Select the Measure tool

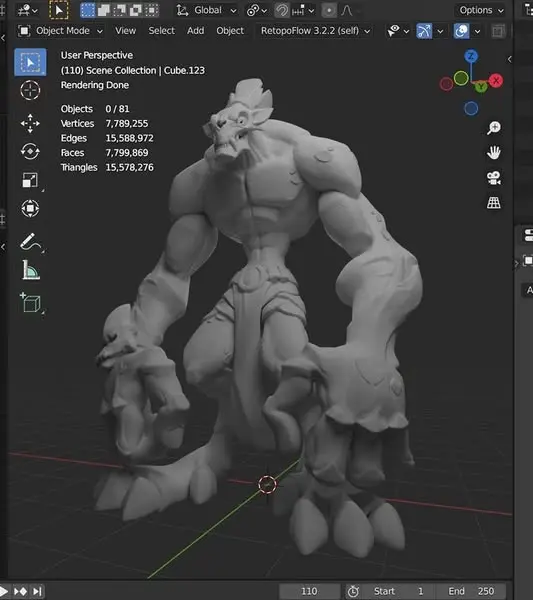pos(30,270)
